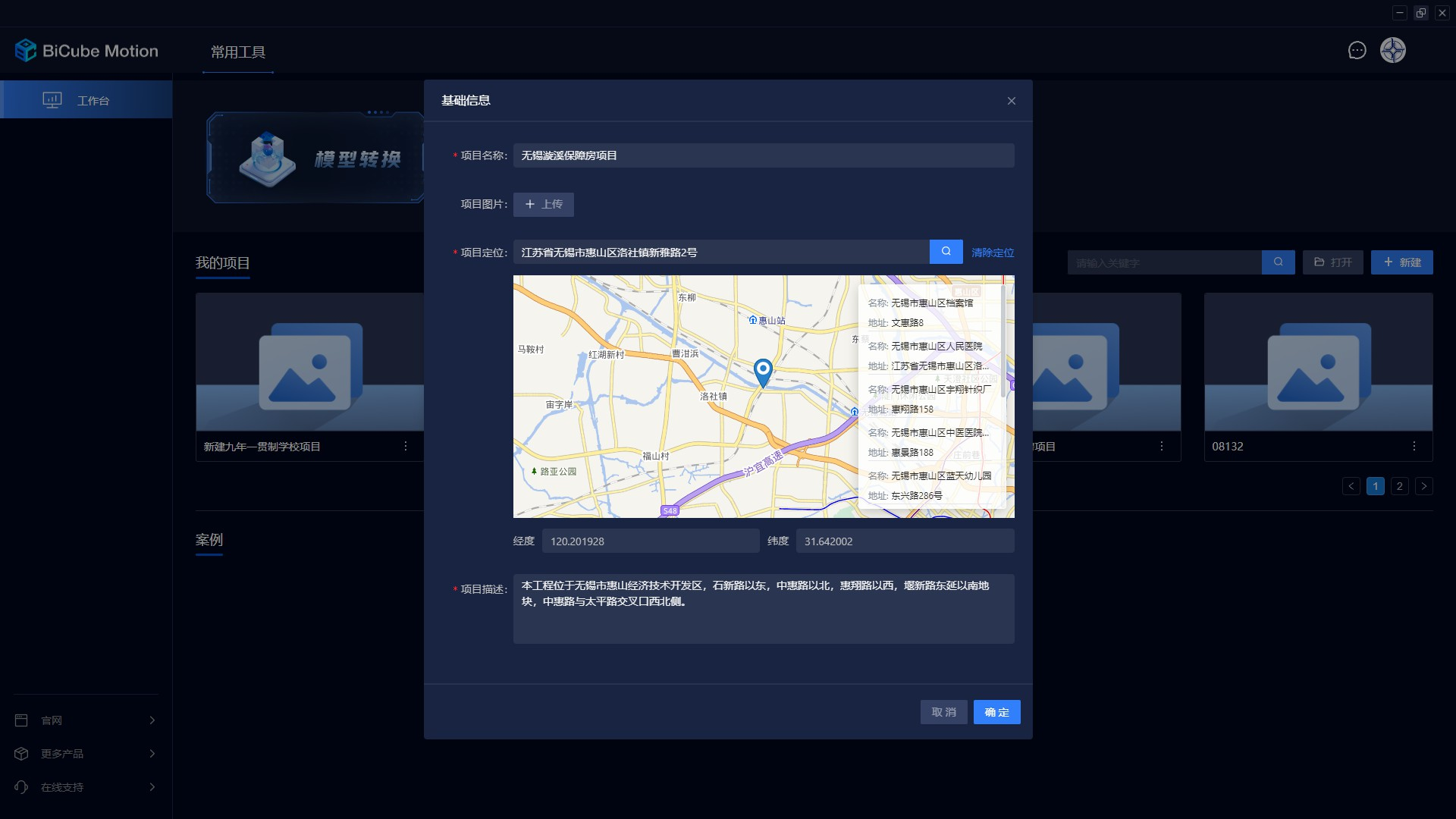Click the 路亚公园 label on map
Image resolution: width=1456 pixels, height=819 pixels.
pos(558,472)
